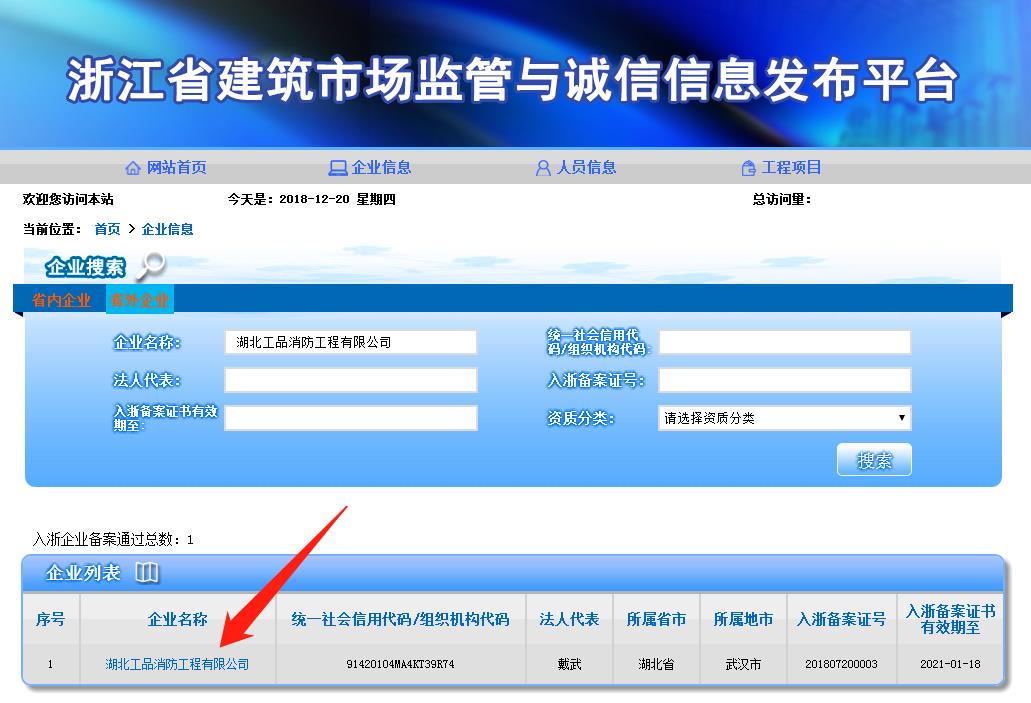Click the 入浙备案证号 column header
Image resolution: width=1031 pixels, height=703 pixels.
(x=842, y=619)
